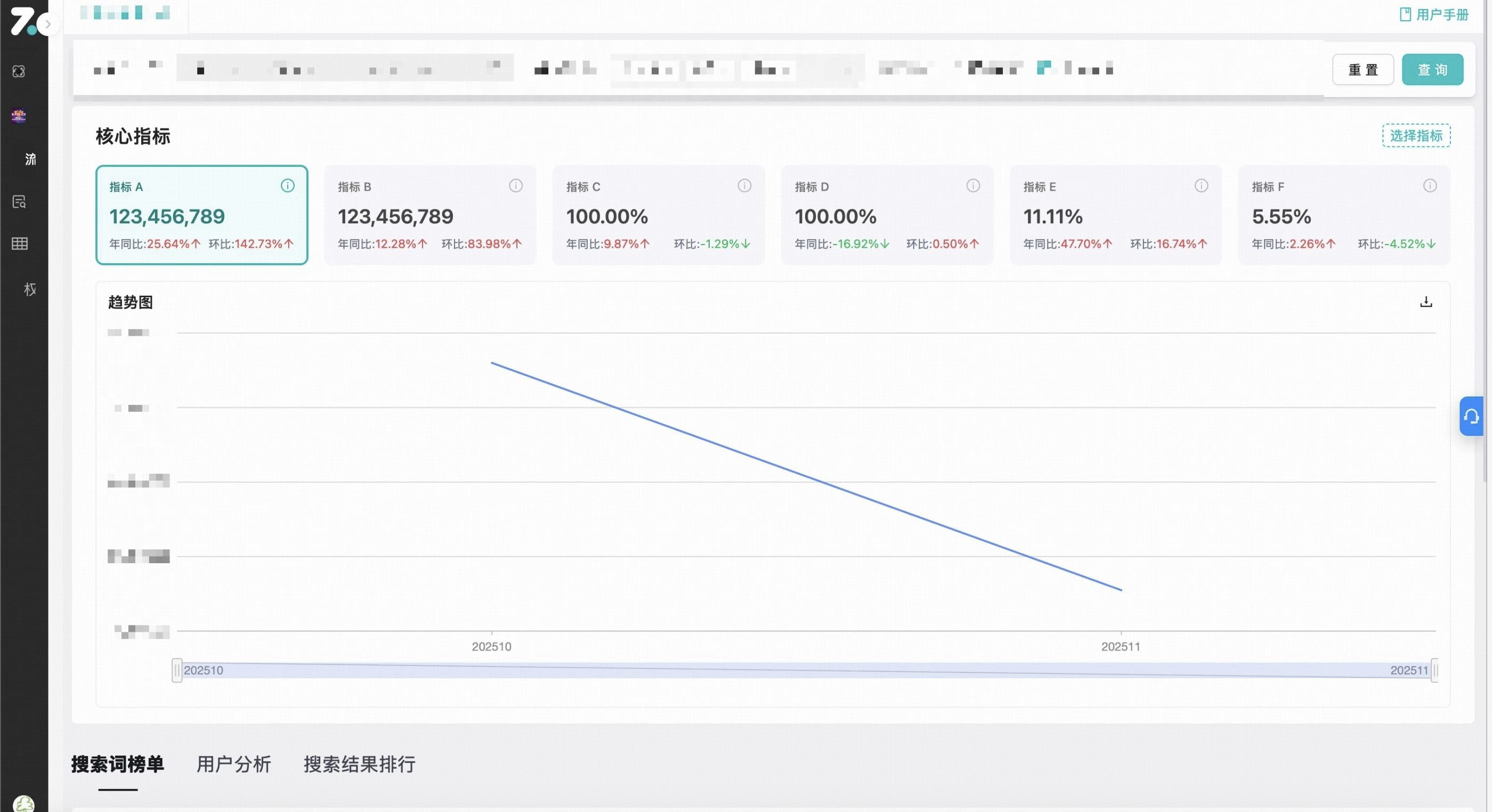The height and width of the screenshot is (812, 1492).
Task: Open the document search sidebar icon
Action: pos(19,201)
